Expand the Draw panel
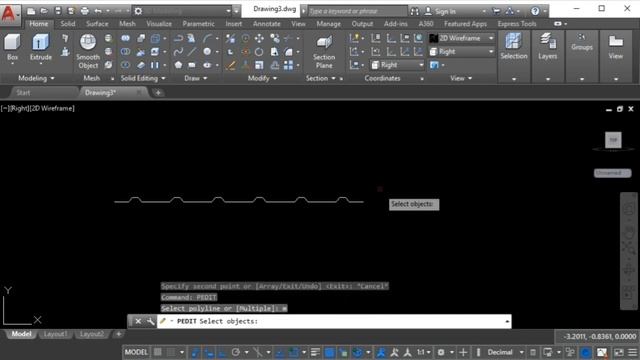 tap(196, 78)
